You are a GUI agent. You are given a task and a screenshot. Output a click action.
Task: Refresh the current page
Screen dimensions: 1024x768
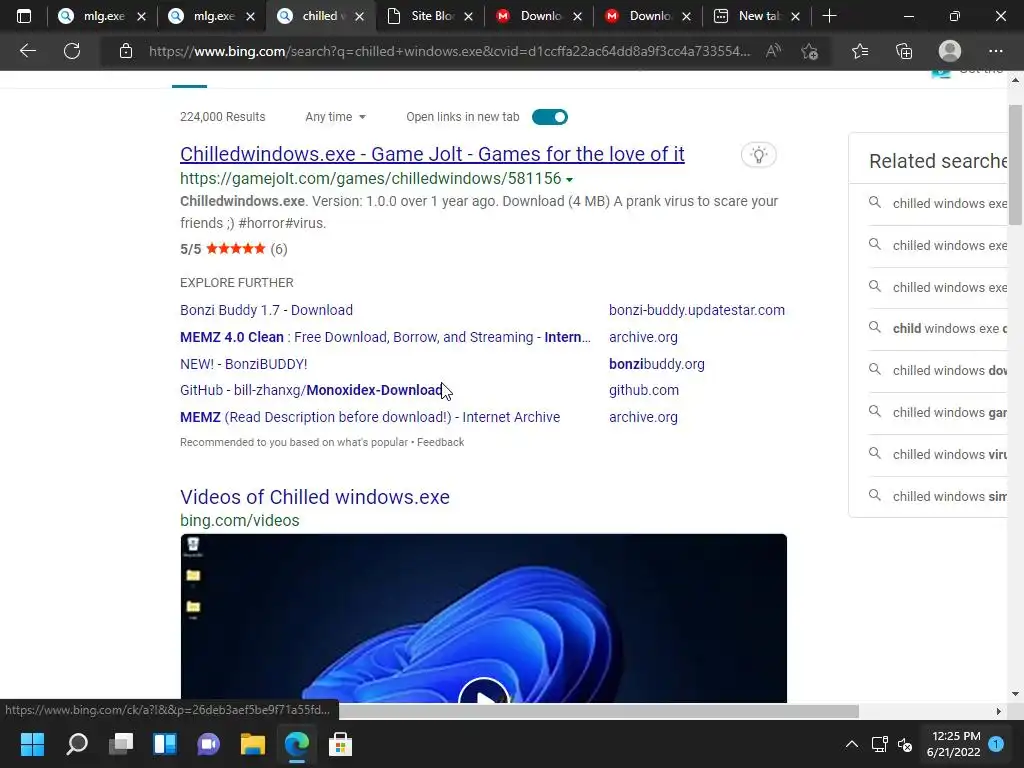pos(72,51)
